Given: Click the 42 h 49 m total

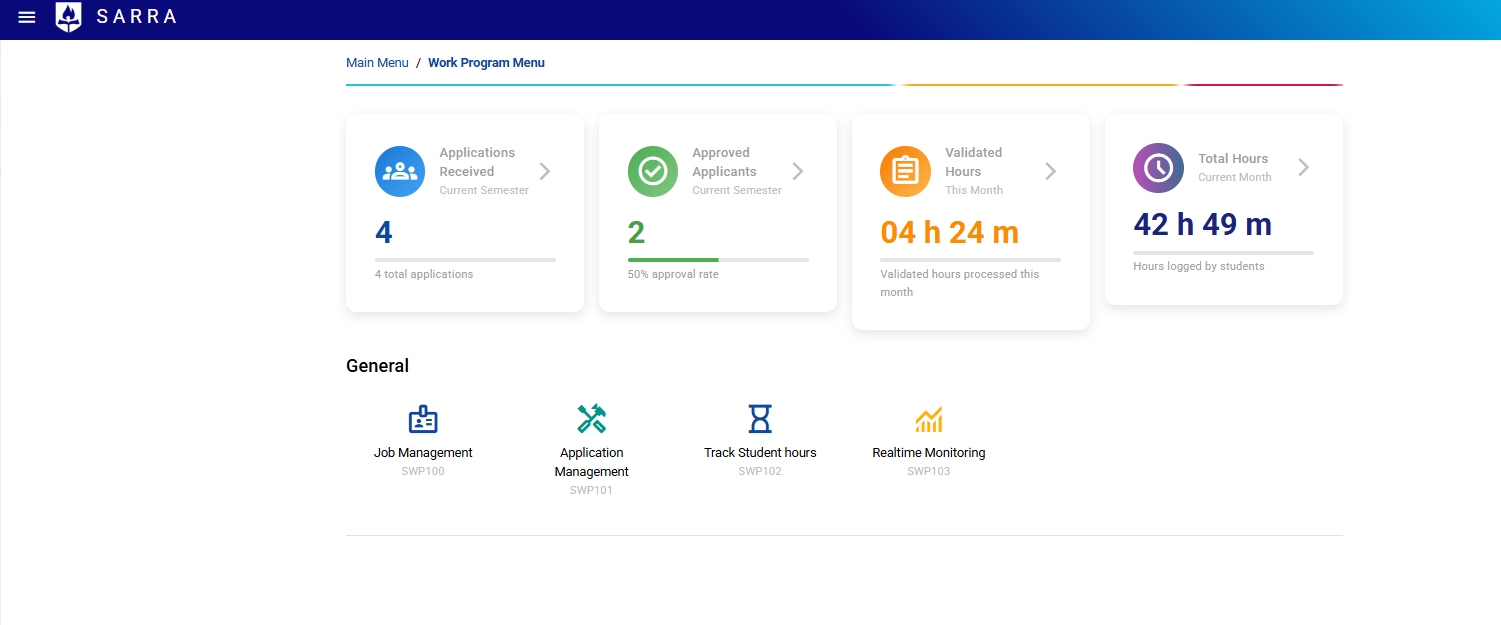Looking at the screenshot, I should [x=1203, y=224].
